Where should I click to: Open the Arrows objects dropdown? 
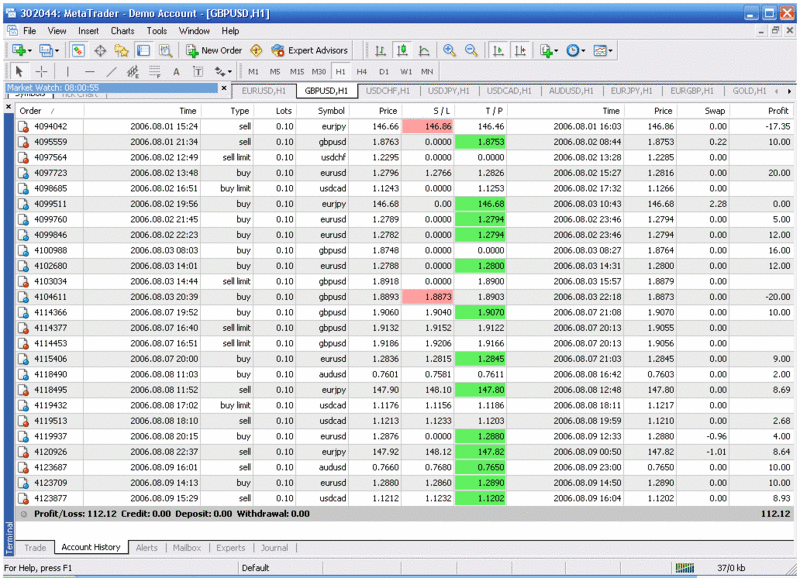pyautogui.click(x=223, y=71)
